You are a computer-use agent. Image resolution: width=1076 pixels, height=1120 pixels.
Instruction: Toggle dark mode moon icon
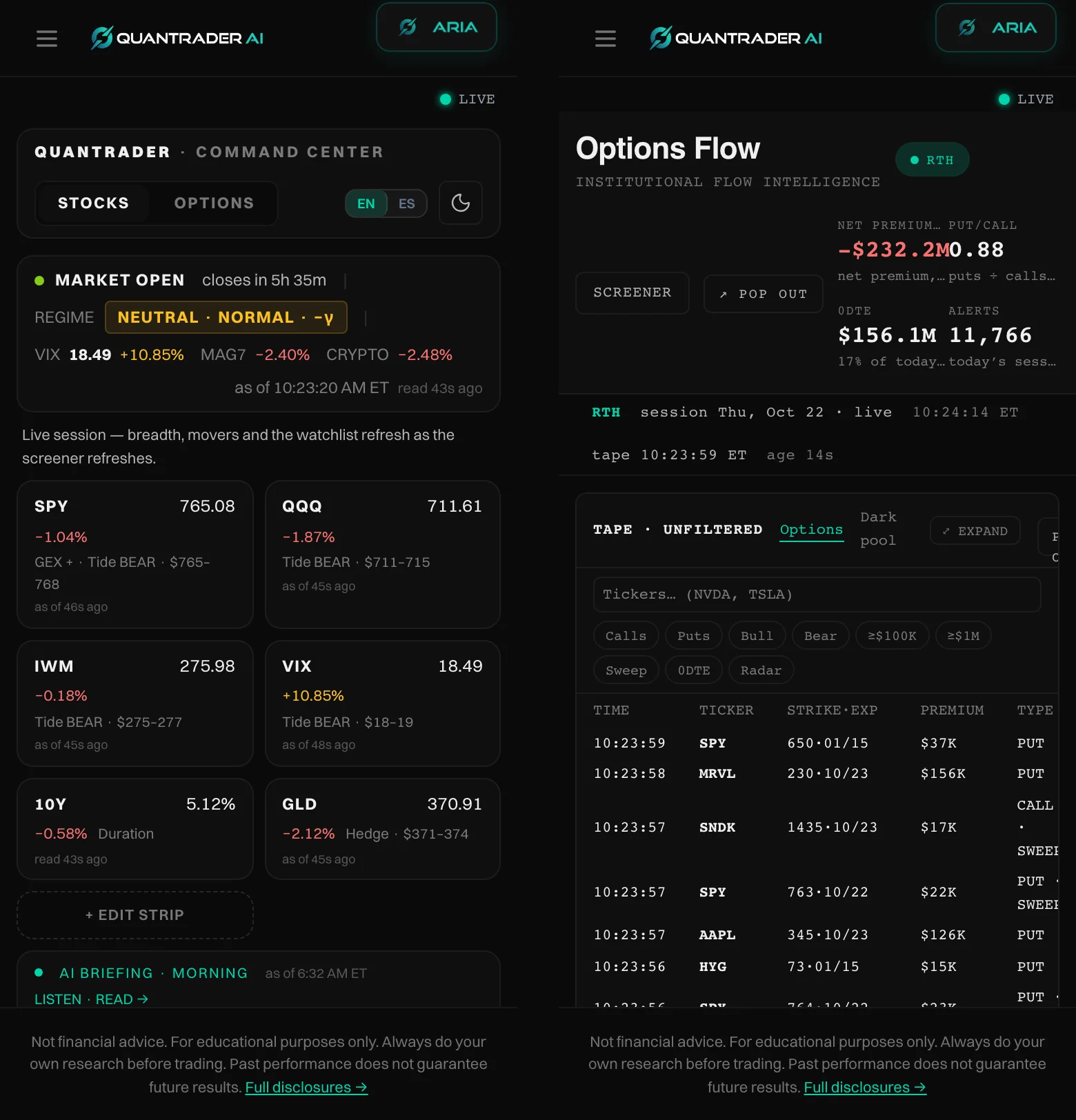coord(461,203)
